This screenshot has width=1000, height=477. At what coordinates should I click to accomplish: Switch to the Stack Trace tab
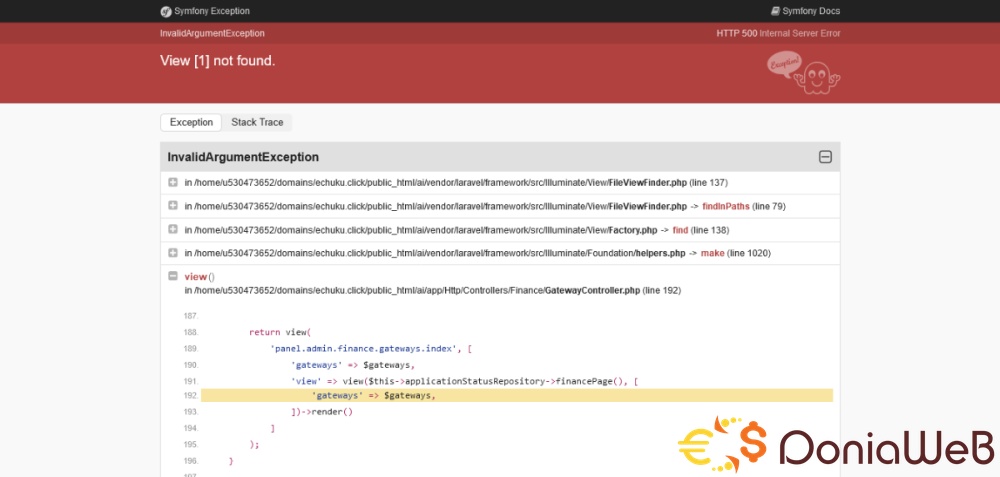point(257,122)
